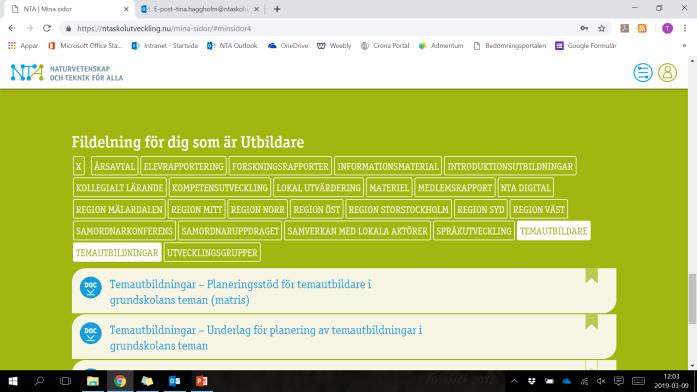Toggle the SPRÅKUTVECKLING filter
Image resolution: width=697 pixels, height=392 pixels.
(x=474, y=231)
